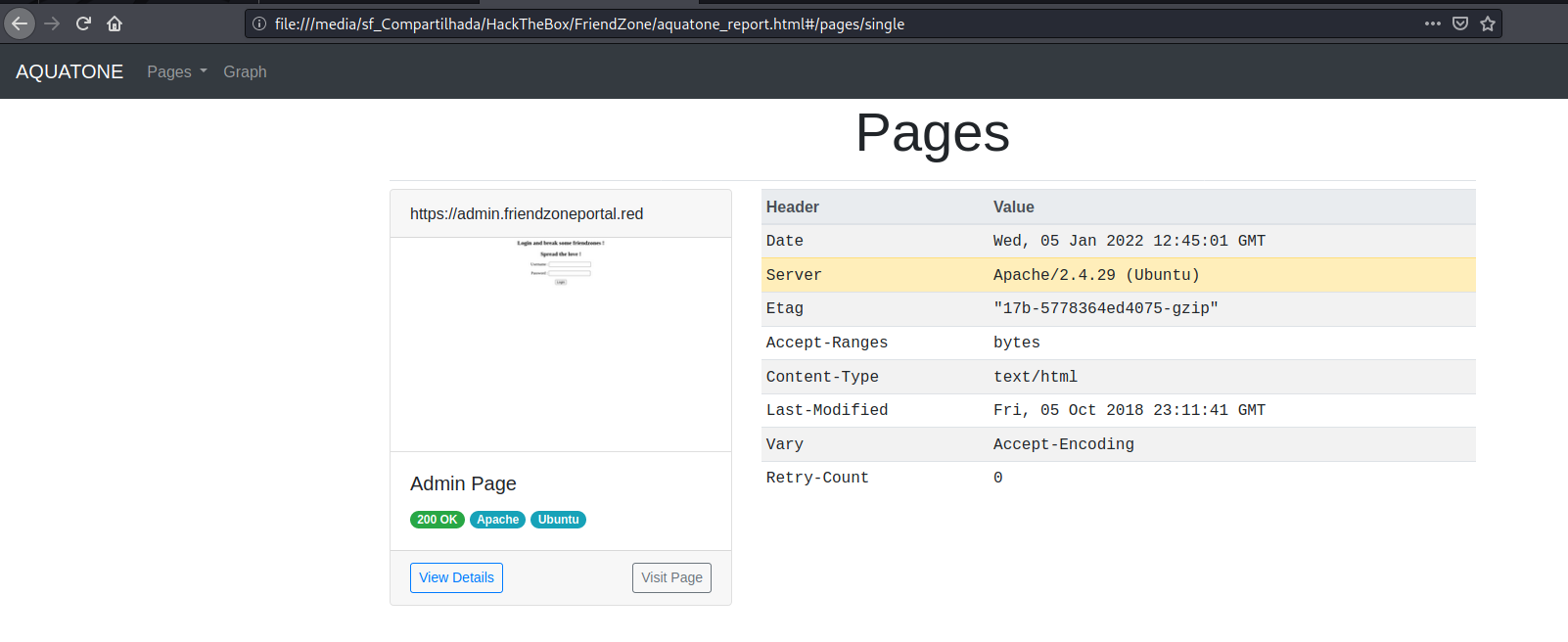Select the Accept-Ranges header cell

pyautogui.click(x=876, y=343)
